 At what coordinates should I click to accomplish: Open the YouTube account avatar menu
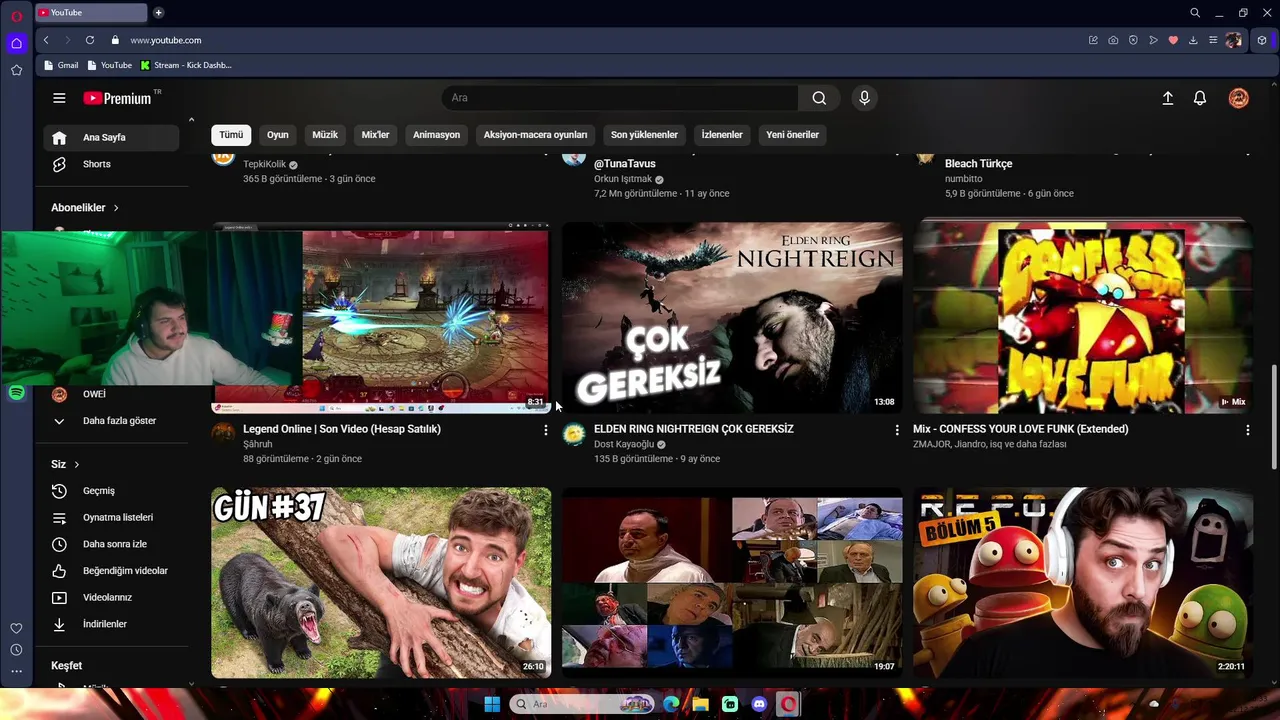coord(1239,98)
